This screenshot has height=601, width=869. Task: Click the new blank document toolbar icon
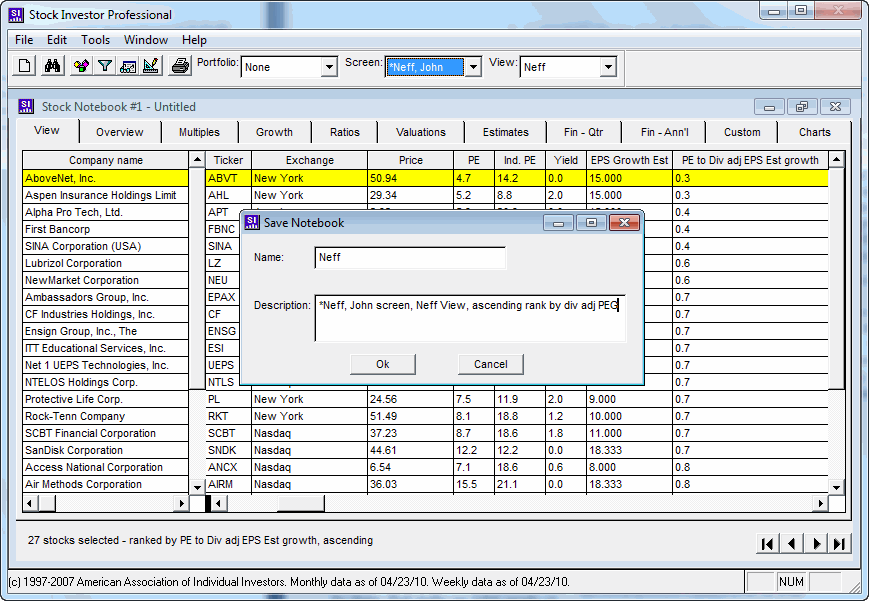(26, 67)
